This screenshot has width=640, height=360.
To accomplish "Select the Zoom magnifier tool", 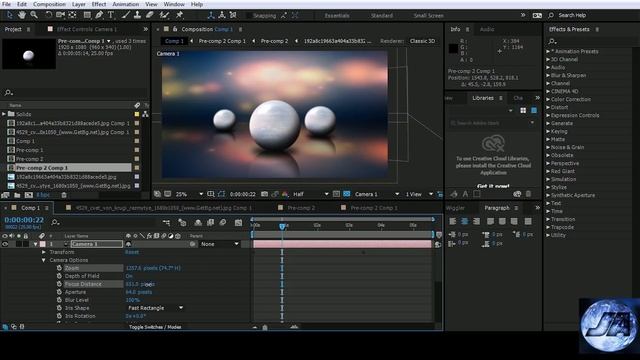I will 34,15.
